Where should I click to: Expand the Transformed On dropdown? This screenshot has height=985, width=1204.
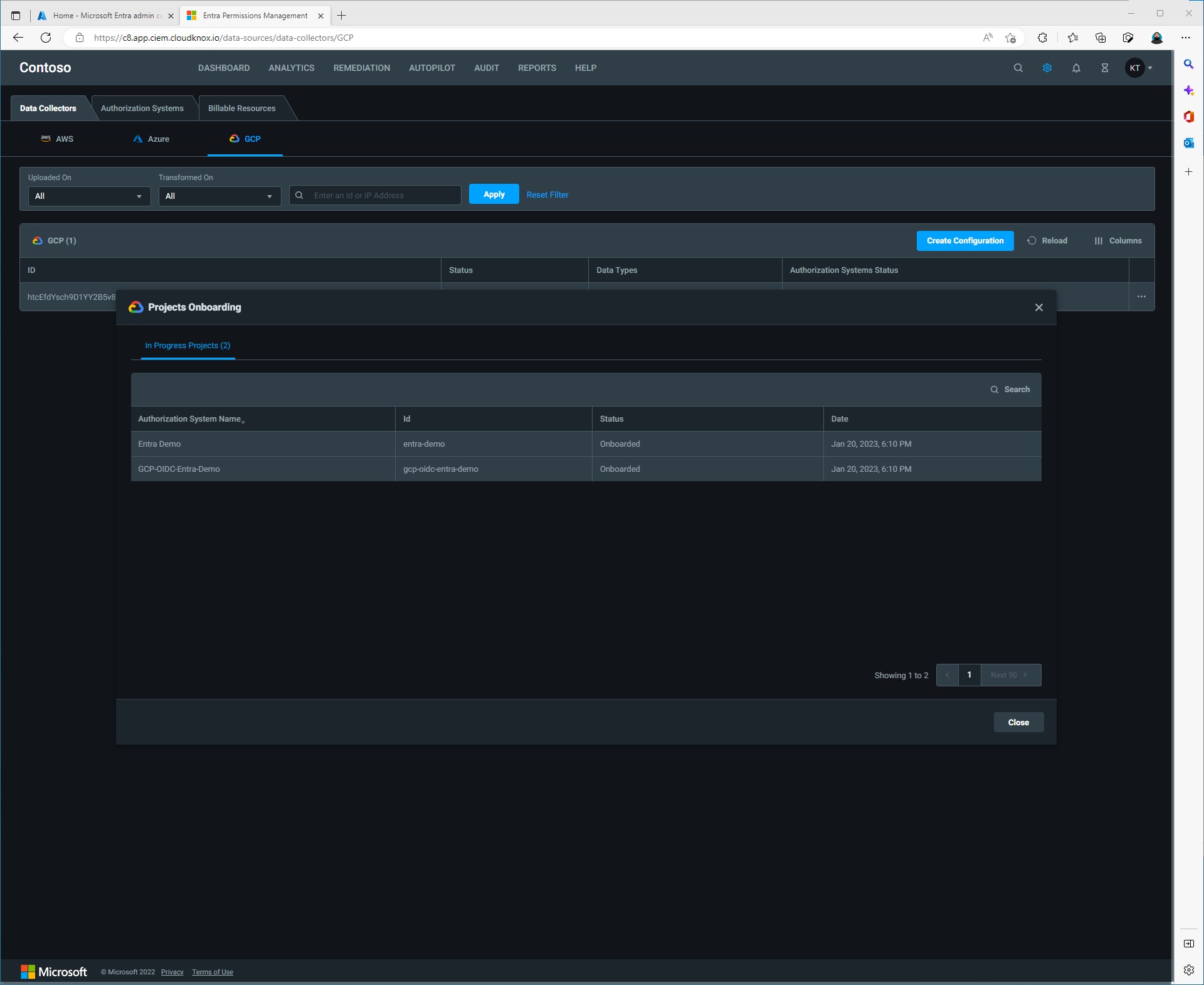coord(219,196)
